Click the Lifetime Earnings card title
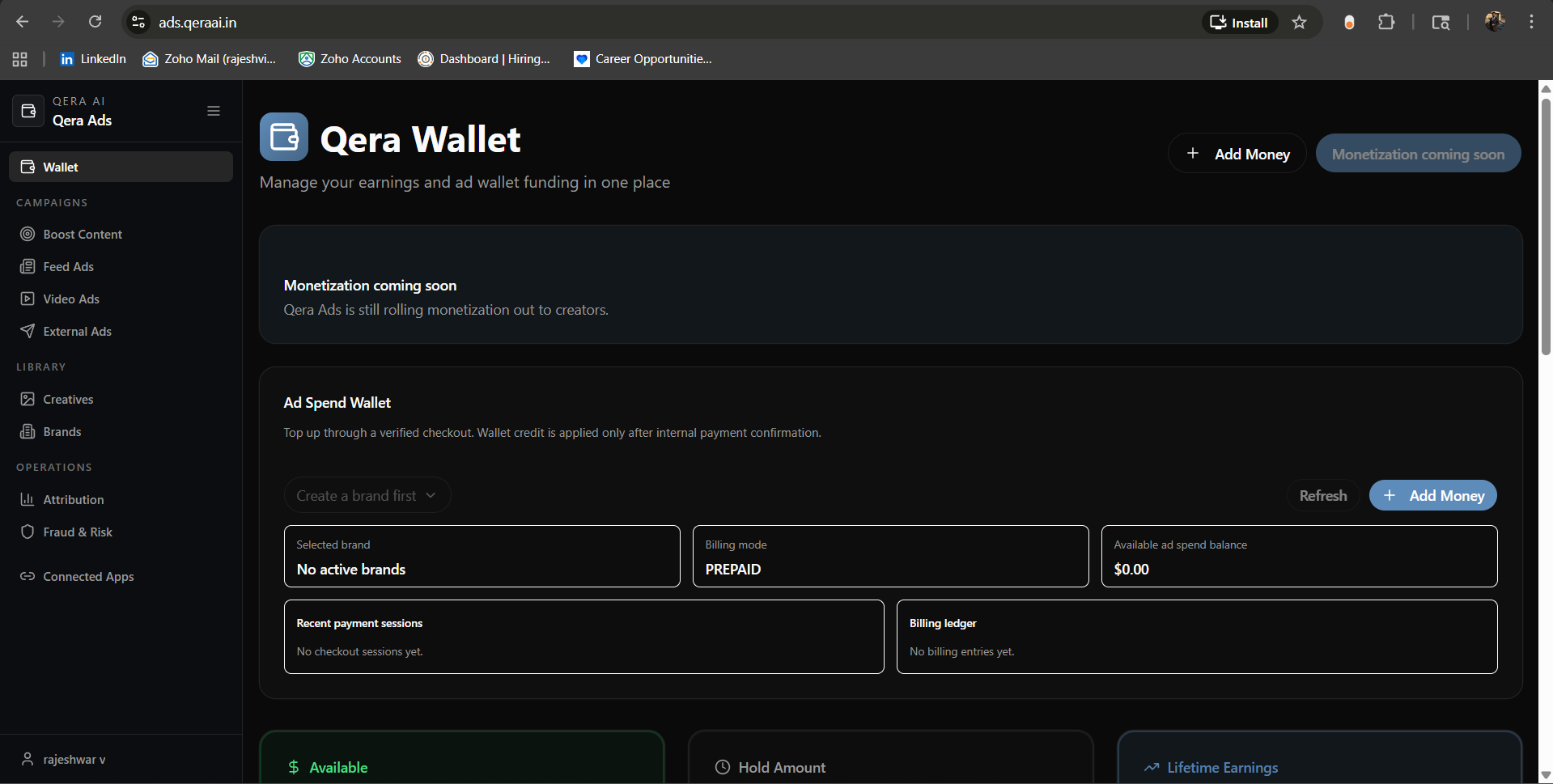This screenshot has height=784, width=1553. tap(1223, 767)
